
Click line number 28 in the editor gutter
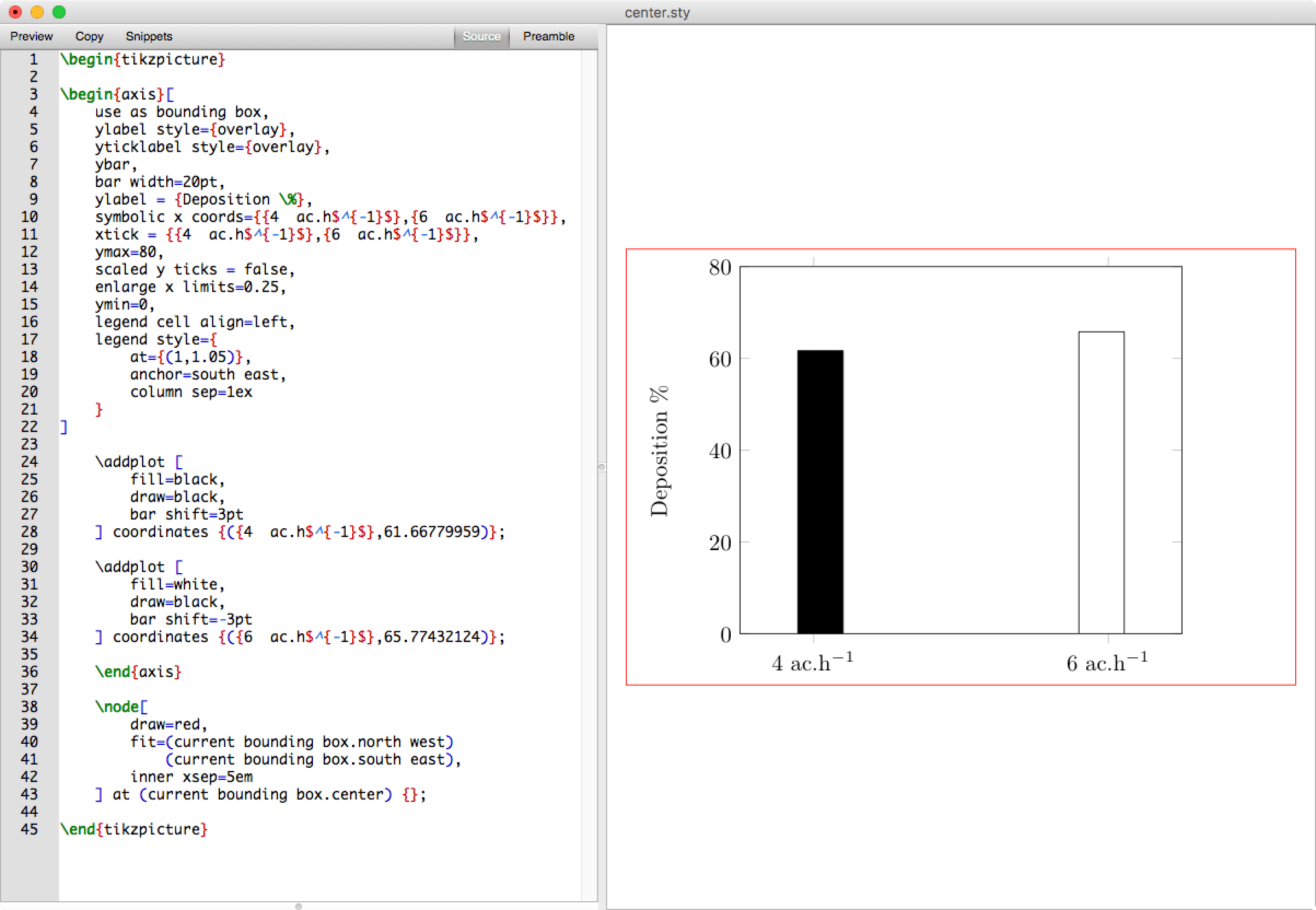[29, 532]
